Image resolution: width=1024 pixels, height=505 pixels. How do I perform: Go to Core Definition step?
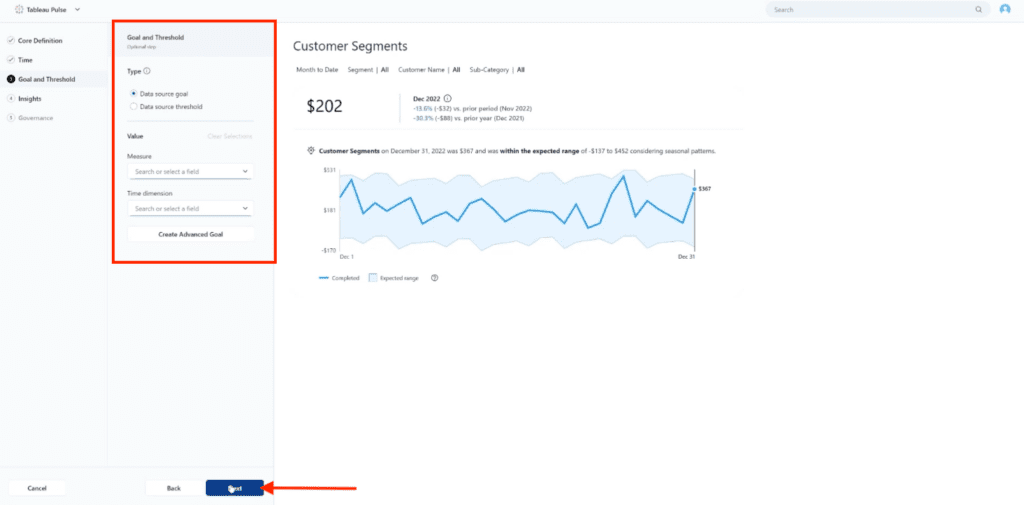point(40,41)
